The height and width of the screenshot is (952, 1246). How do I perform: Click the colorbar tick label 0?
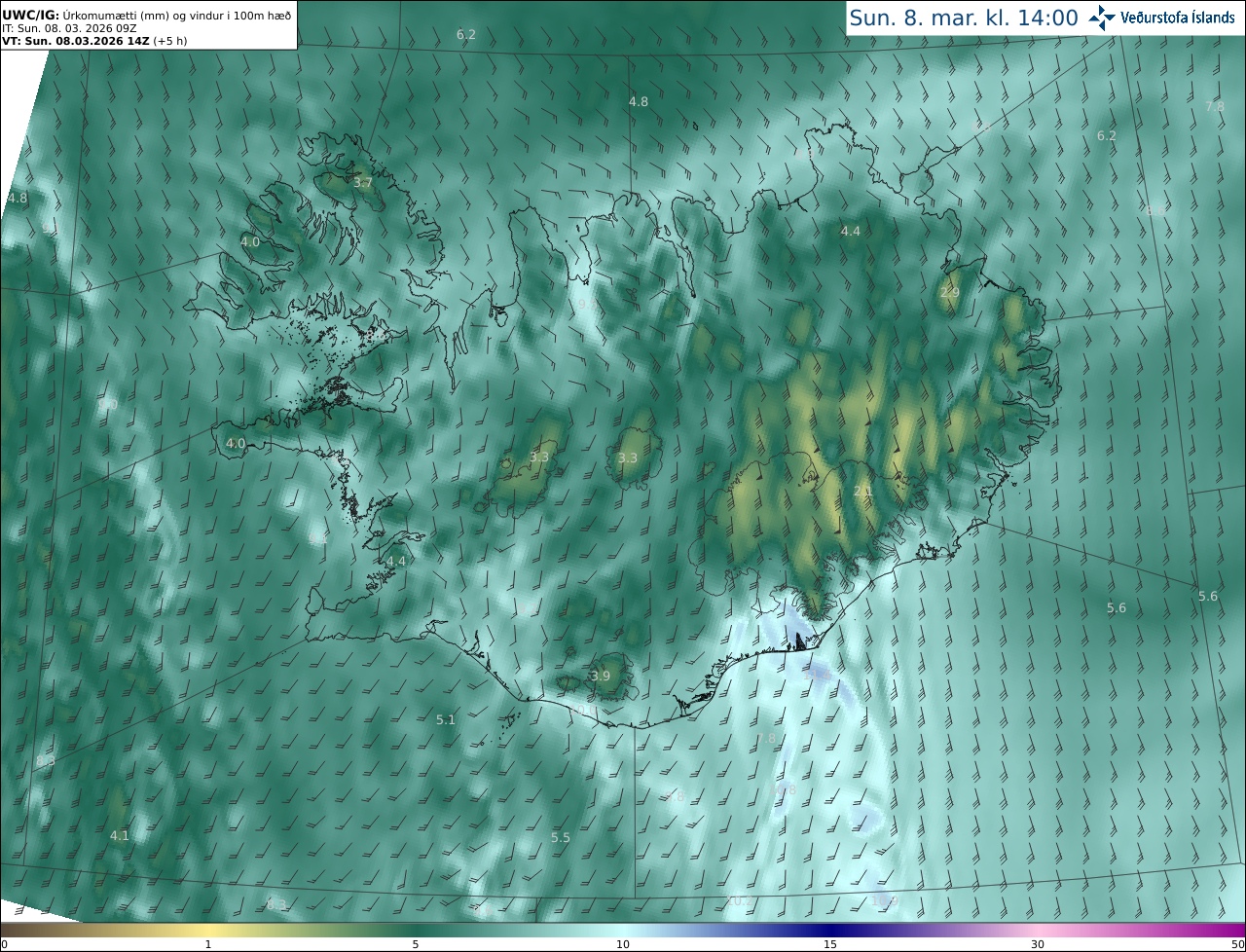[4, 944]
